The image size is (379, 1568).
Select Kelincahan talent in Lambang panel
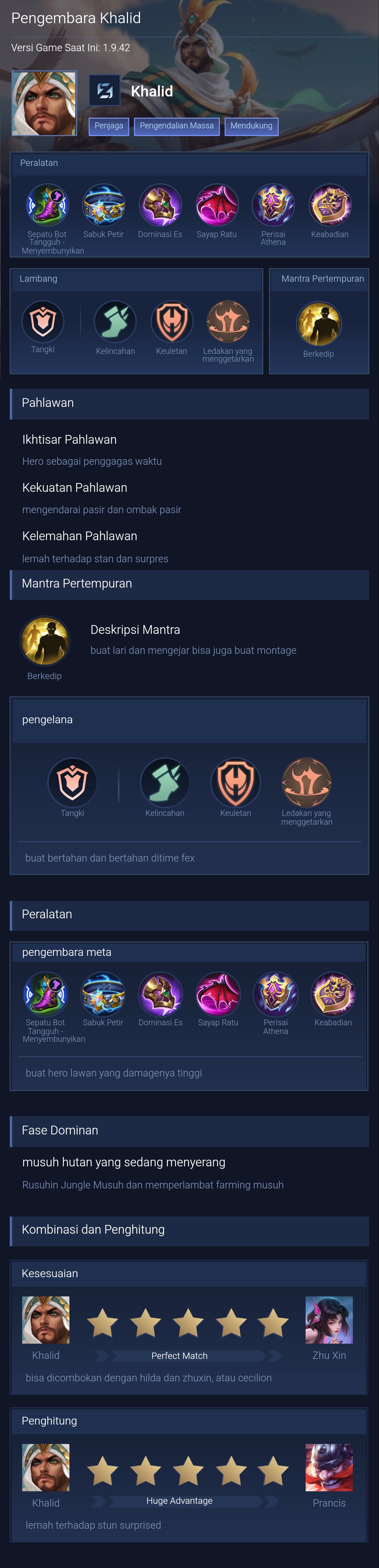point(115,321)
